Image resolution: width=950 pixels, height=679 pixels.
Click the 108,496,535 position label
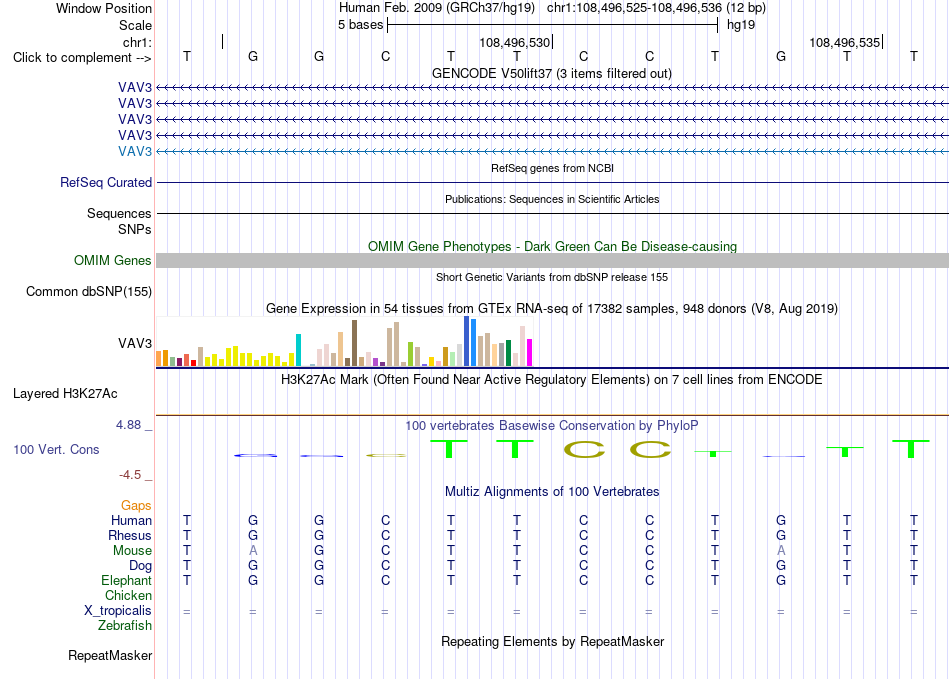pos(845,42)
